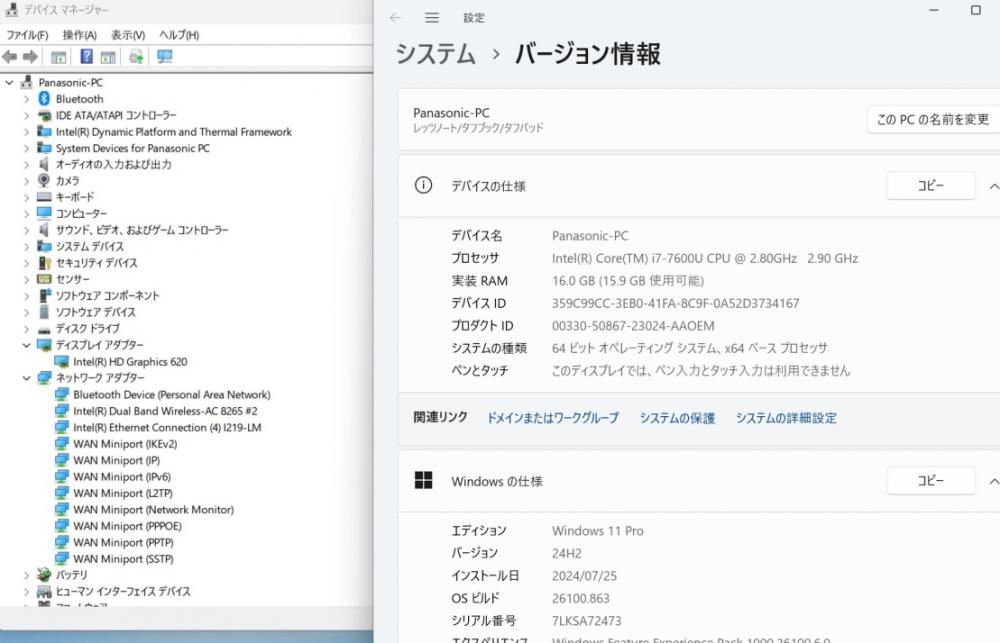Click コピー button for Windows の仕様

click(x=931, y=480)
